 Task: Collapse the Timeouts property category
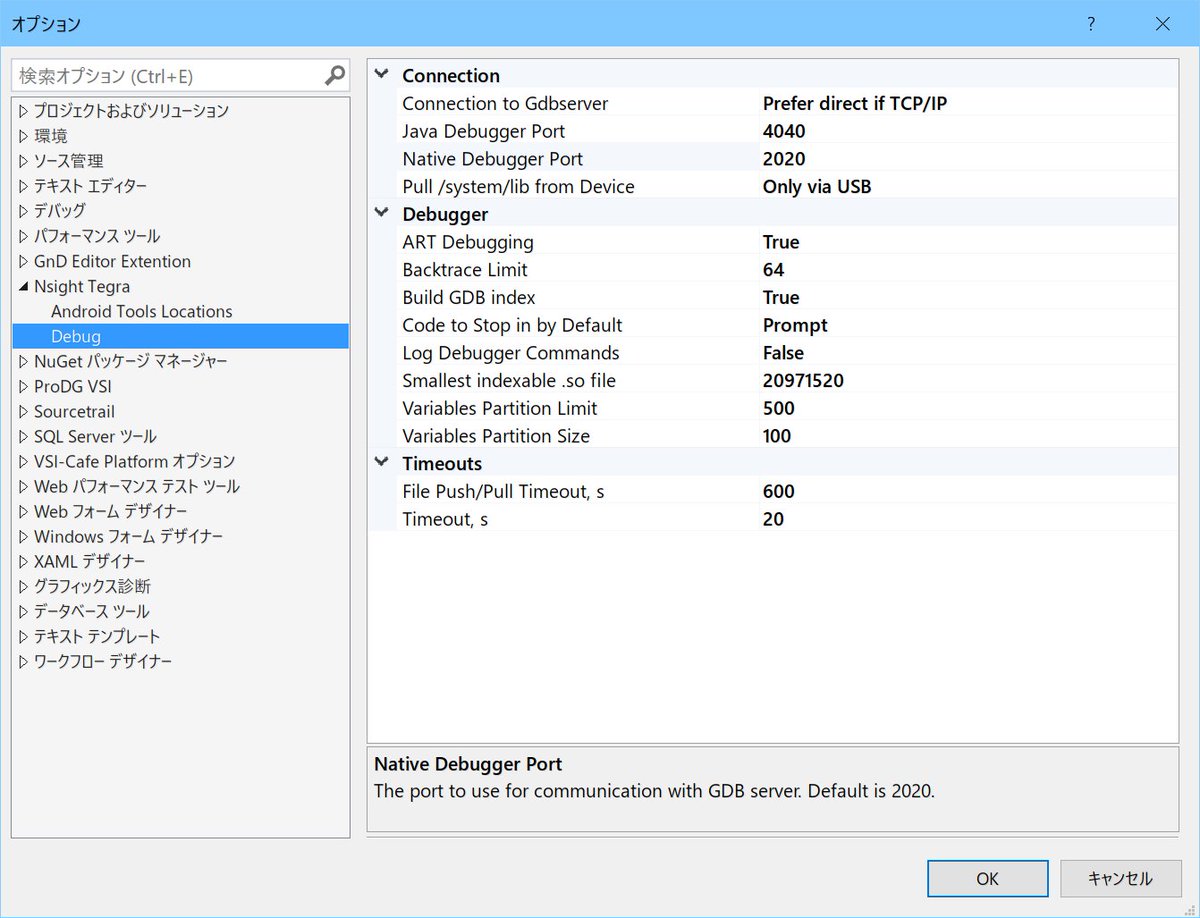coord(381,463)
